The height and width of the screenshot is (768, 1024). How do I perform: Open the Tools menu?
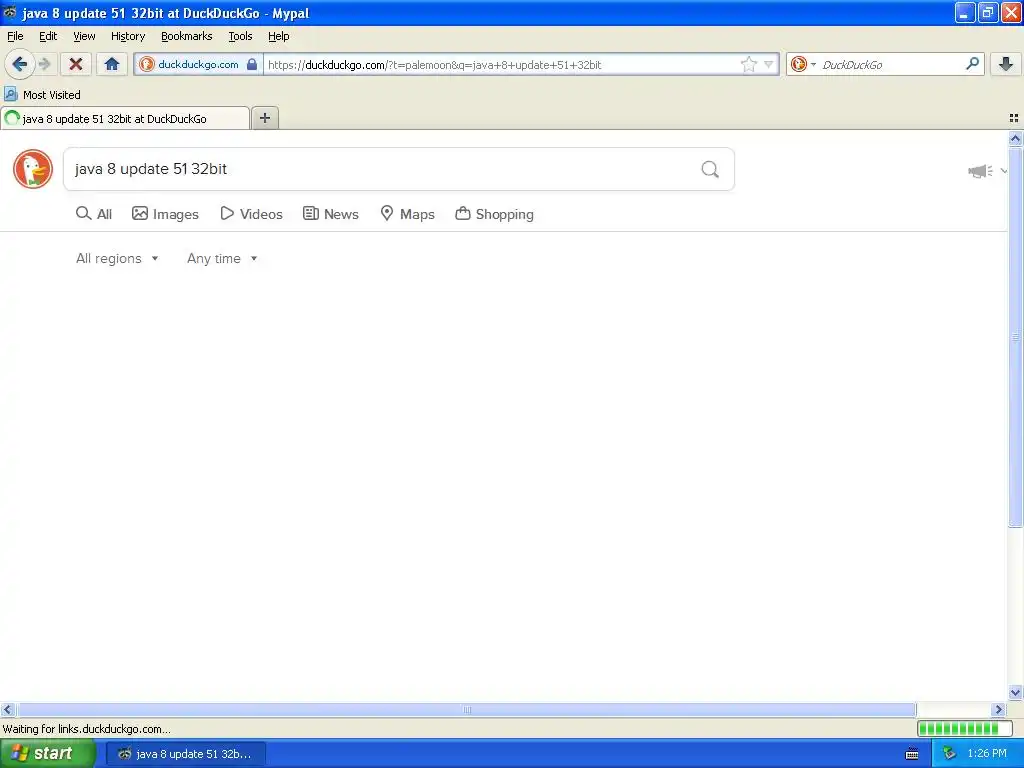pyautogui.click(x=240, y=36)
